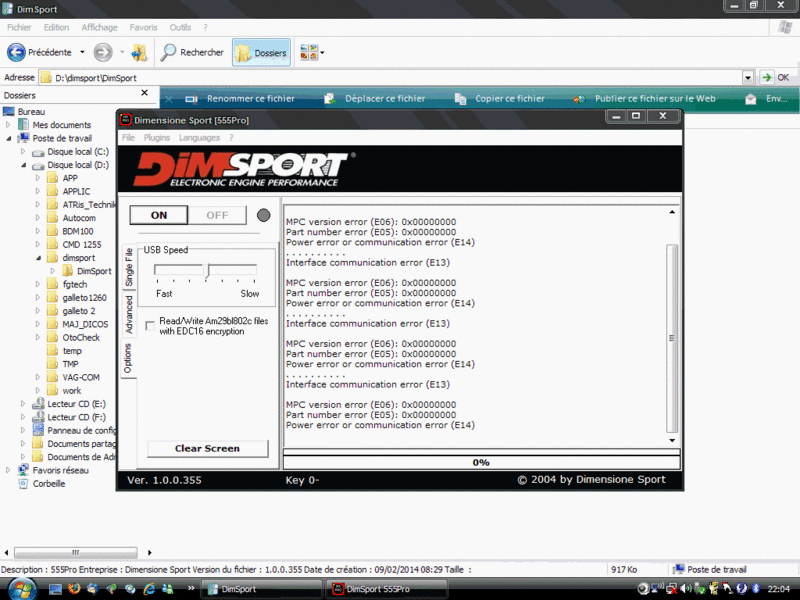This screenshot has width=800, height=600.
Task: Open the Outils menu in Explorer
Action: [180, 28]
